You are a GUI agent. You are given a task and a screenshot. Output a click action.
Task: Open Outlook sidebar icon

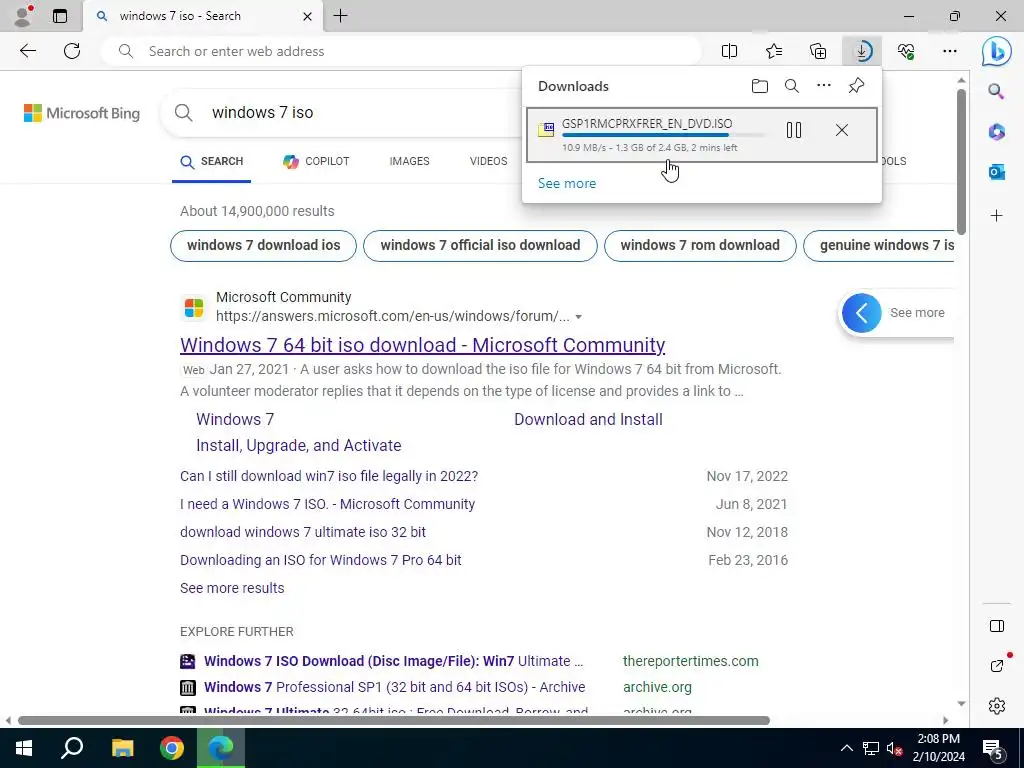point(996,172)
